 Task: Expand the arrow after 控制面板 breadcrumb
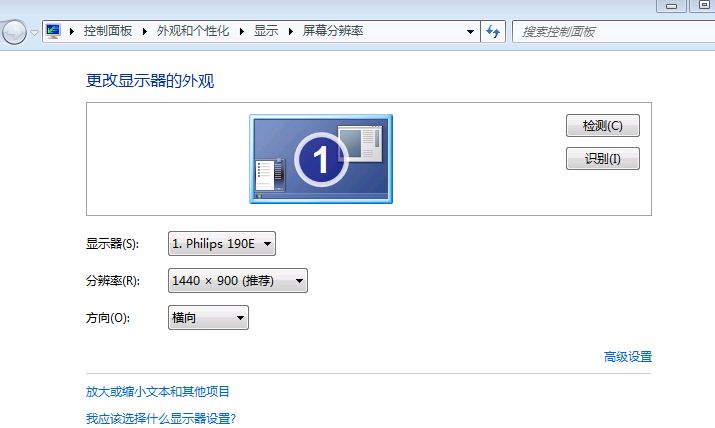click(146, 31)
